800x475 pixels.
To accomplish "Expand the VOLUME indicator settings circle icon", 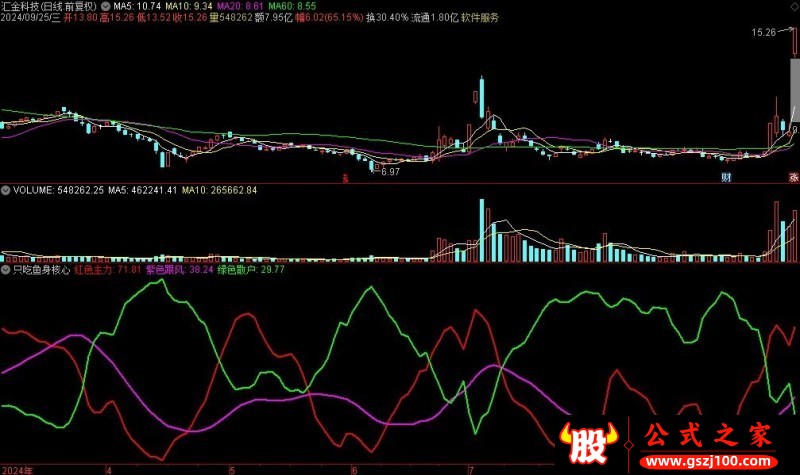I will [x=6, y=190].
